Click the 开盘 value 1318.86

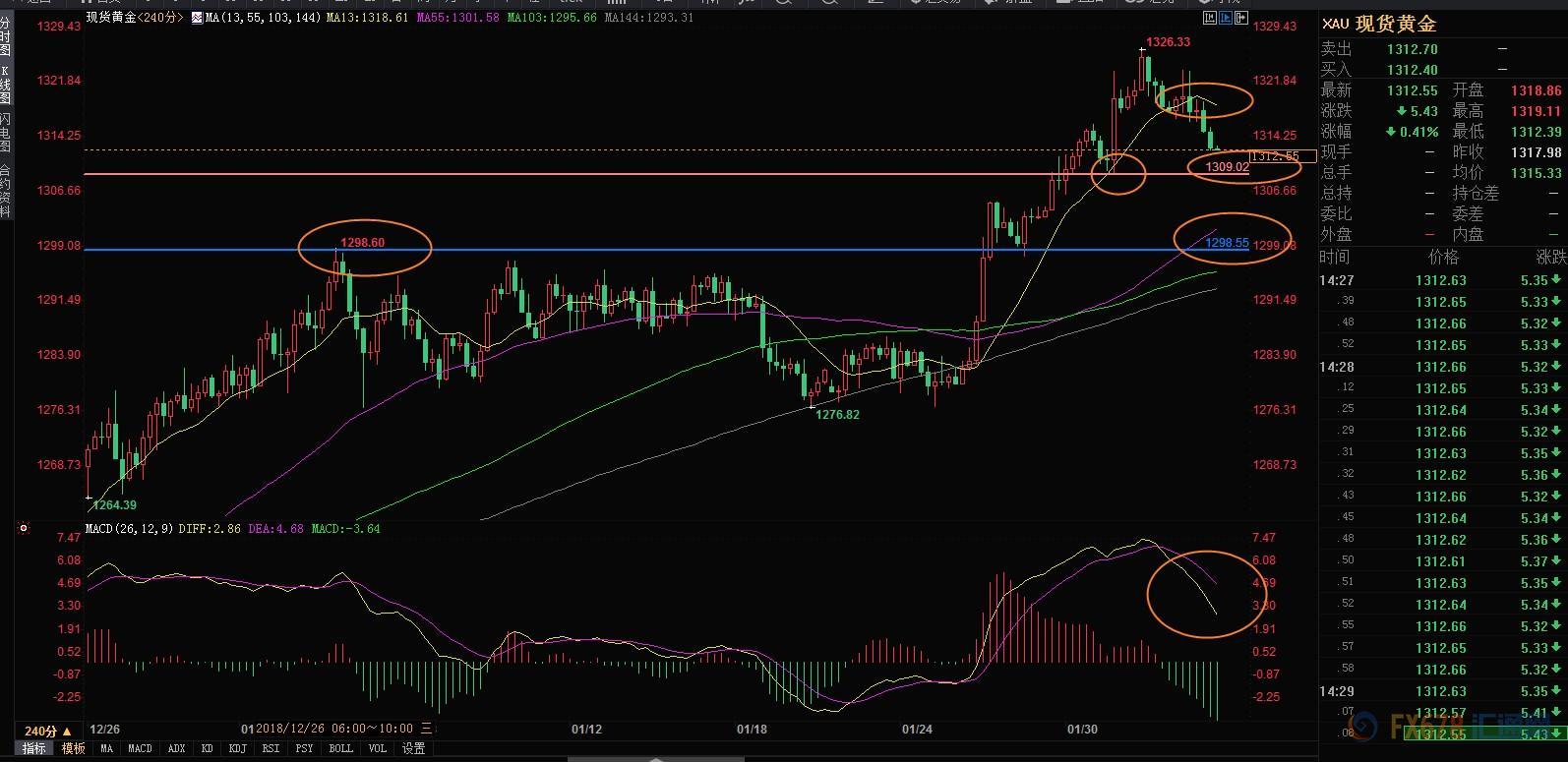[1536, 90]
